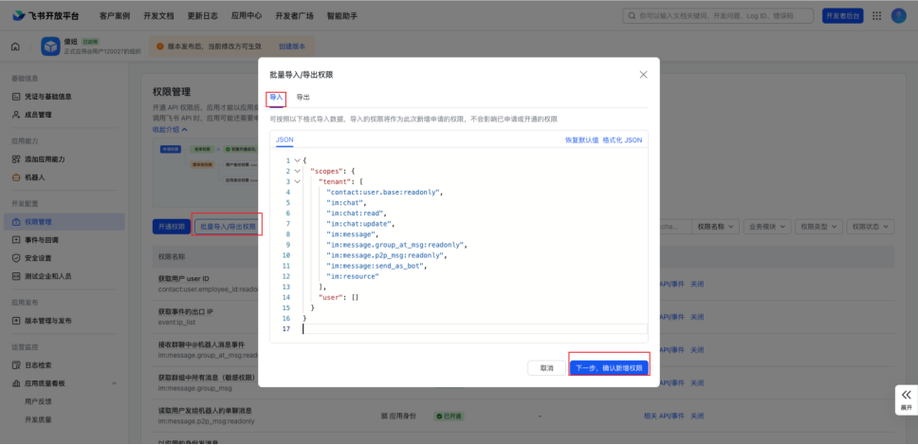Open the 权限状态 filter dropdown
This screenshot has height=445, width=918.
pyautogui.click(x=871, y=226)
